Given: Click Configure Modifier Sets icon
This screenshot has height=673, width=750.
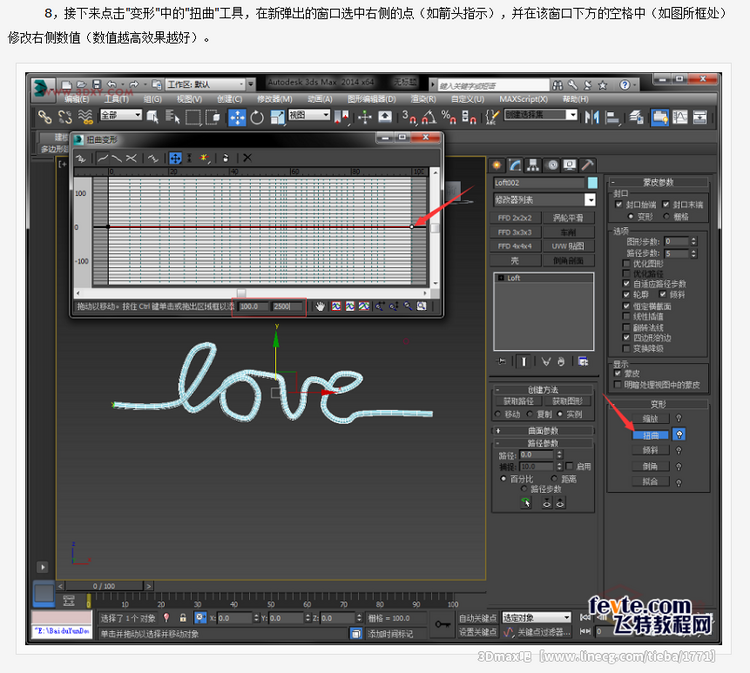Looking at the screenshot, I should [x=583, y=362].
